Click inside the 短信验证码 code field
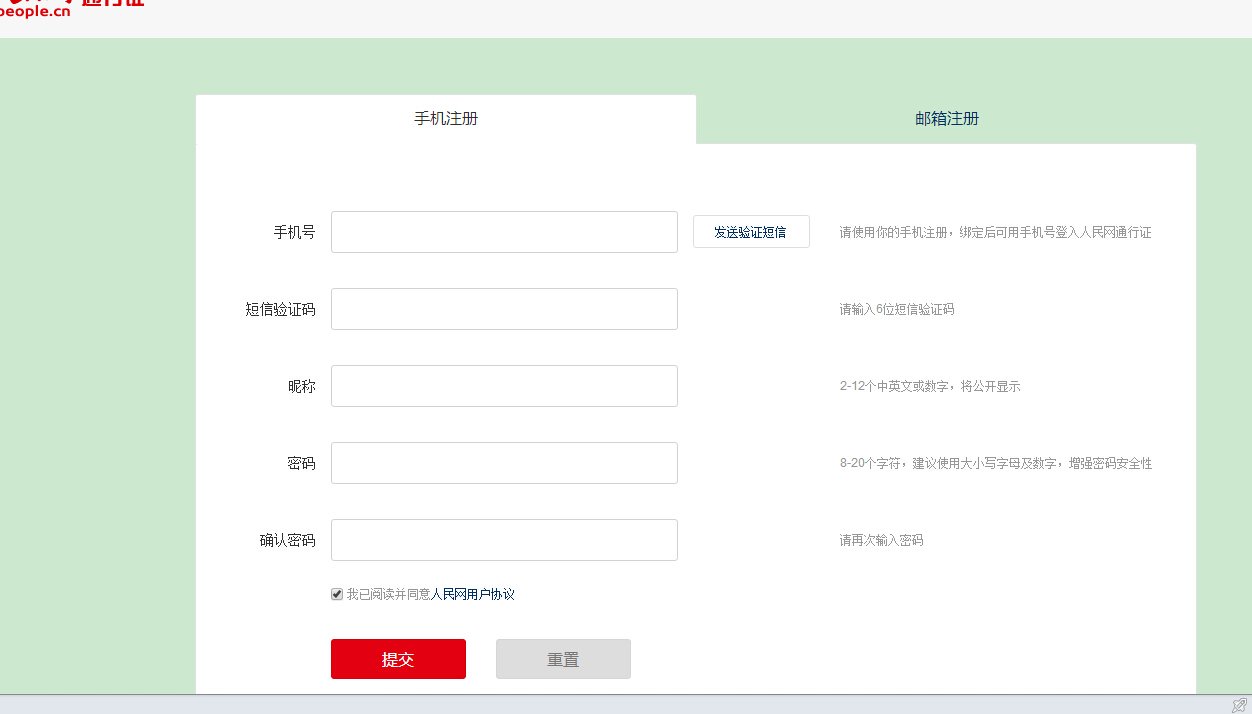Screen dimensions: 1252x714 pos(503,308)
